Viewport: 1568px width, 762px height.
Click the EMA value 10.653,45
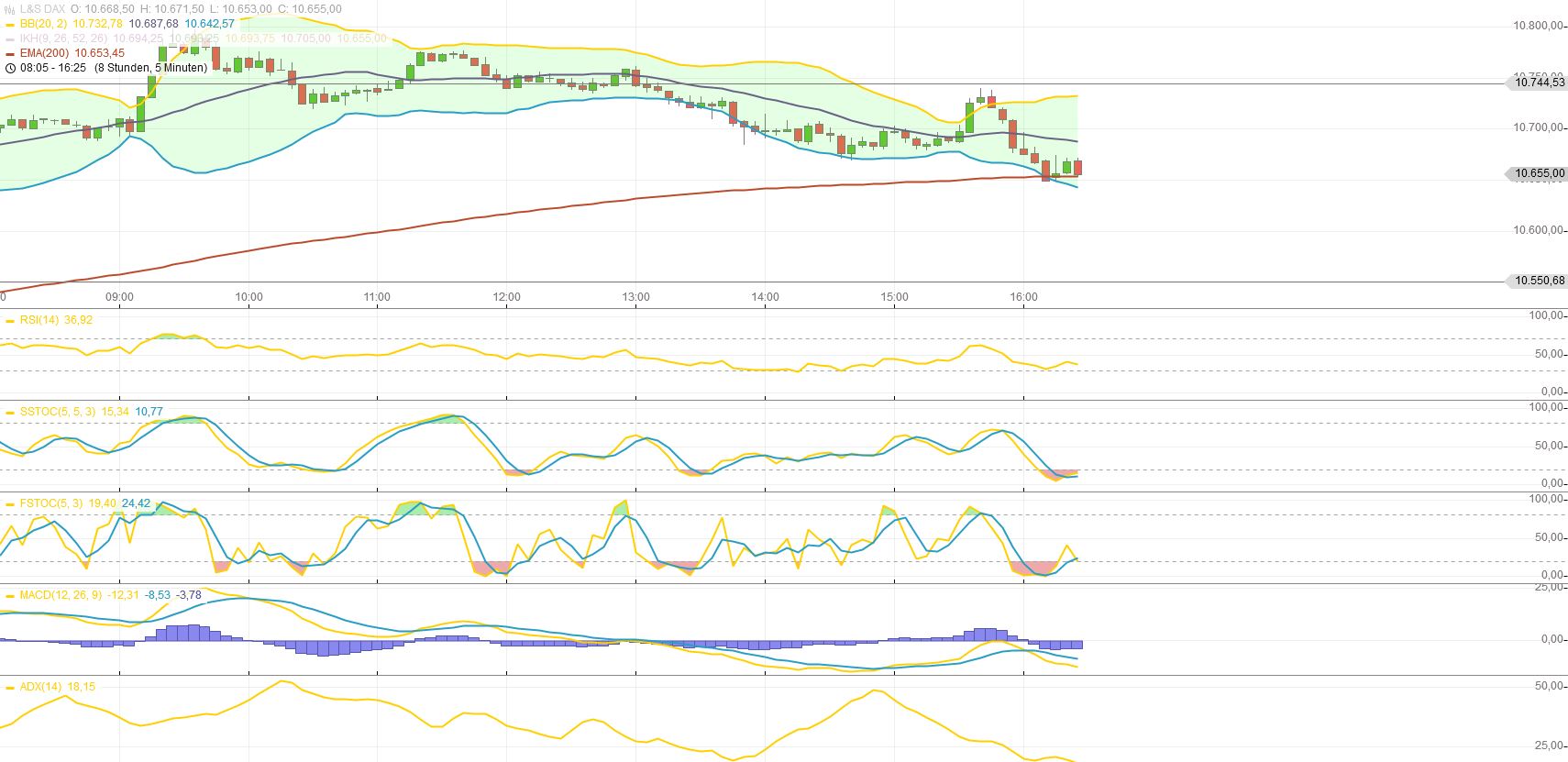pos(100,53)
